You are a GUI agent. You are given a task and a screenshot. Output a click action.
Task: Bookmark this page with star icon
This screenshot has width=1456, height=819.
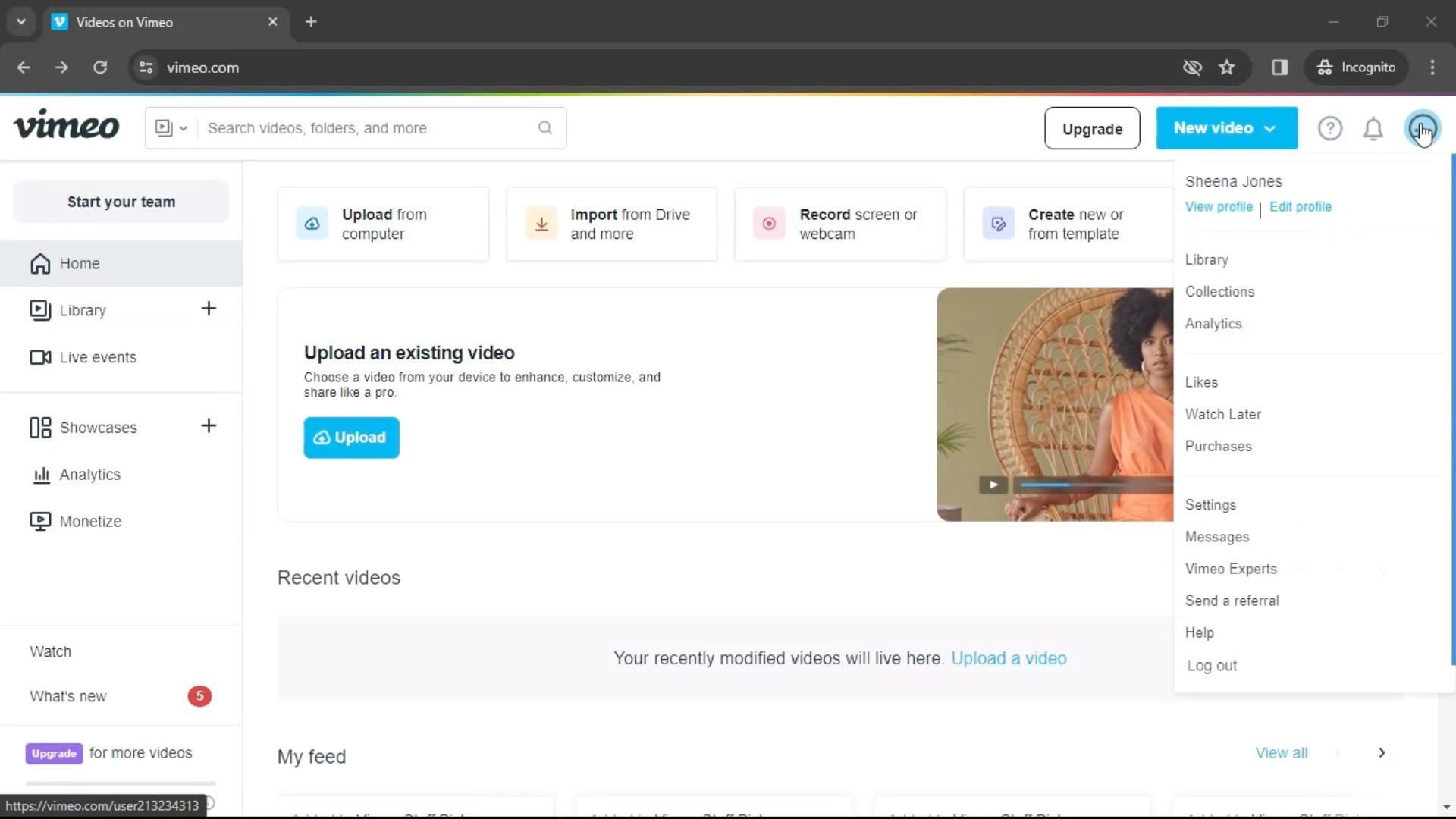[1226, 67]
